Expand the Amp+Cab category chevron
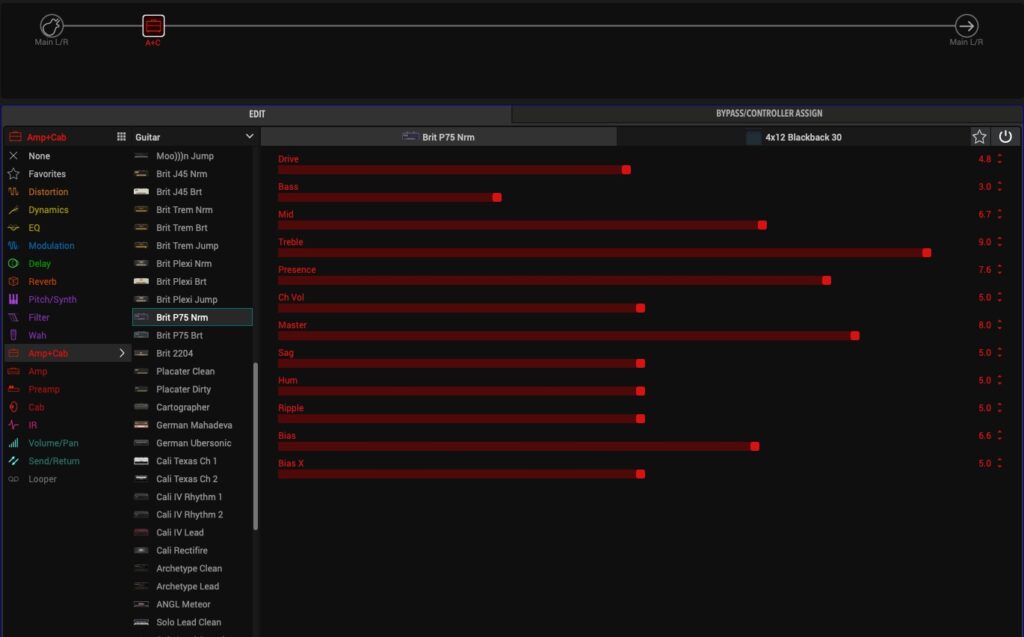Image resolution: width=1024 pixels, height=637 pixels. pyautogui.click(x=122, y=353)
